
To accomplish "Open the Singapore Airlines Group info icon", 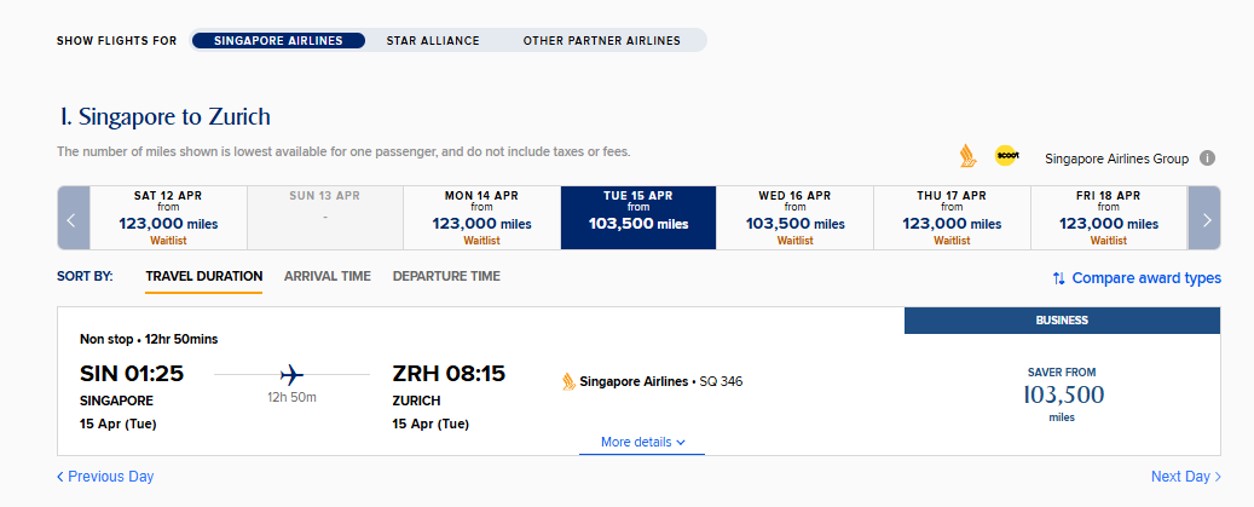I will [x=1207, y=158].
